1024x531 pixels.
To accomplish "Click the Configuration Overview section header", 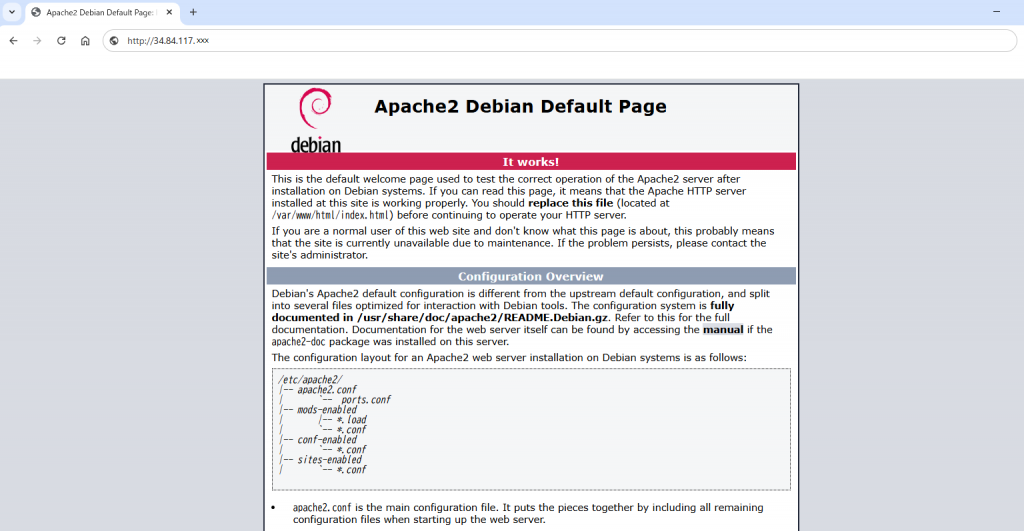I will point(531,276).
